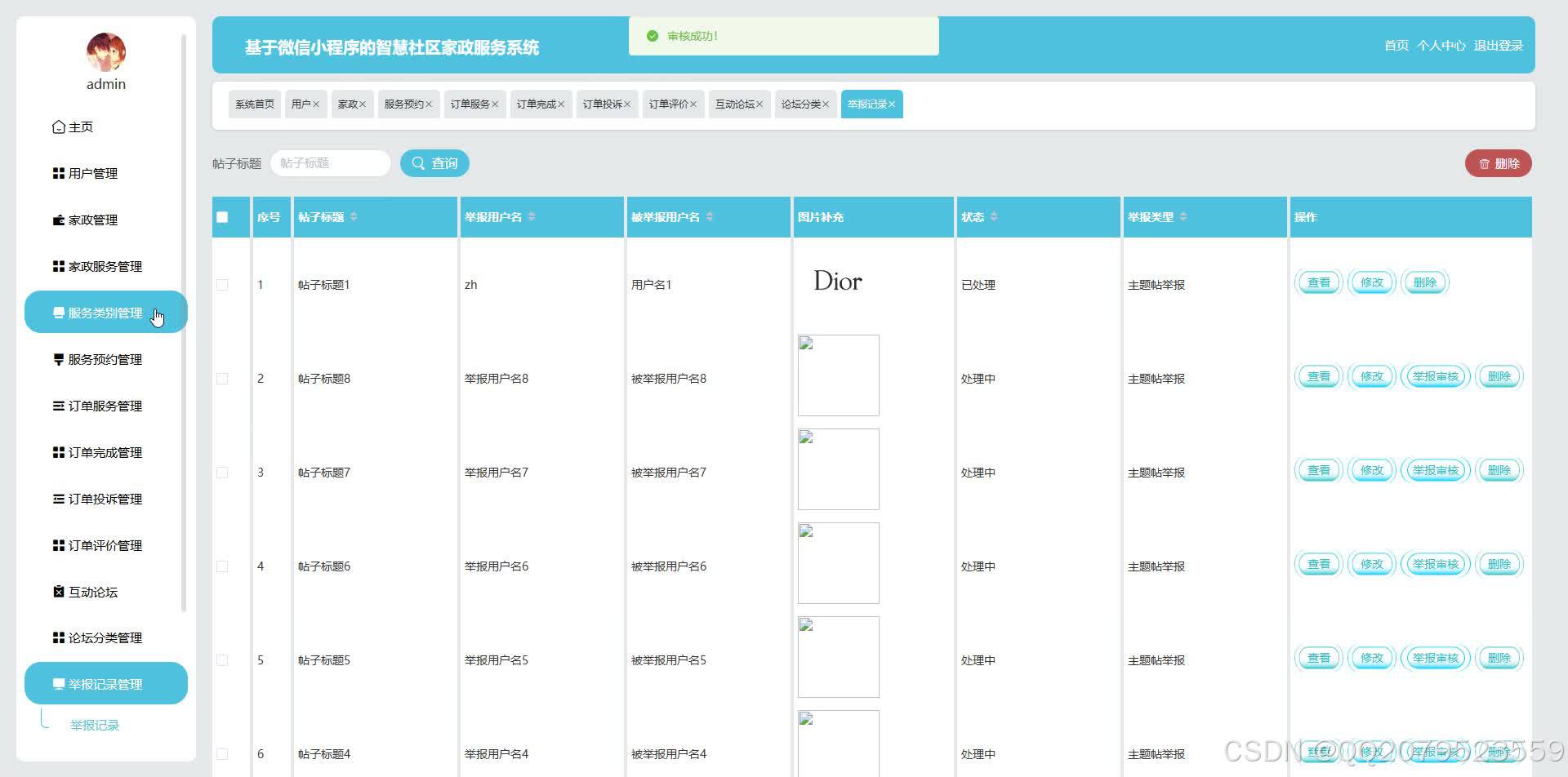Screen dimensions: 1568x777
Task: Select the 主页 home icon in the sidebar
Action: tap(58, 127)
